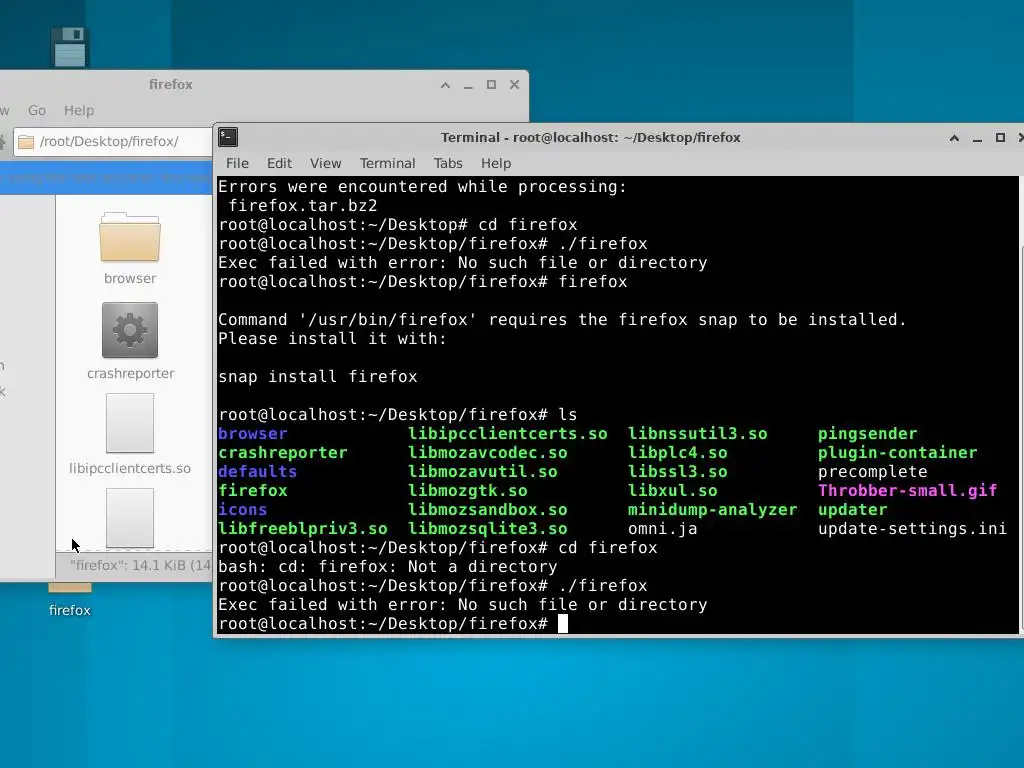This screenshot has height=768, width=1024.
Task: Click 'pingsender' in the terminal listing
Action: click(867, 434)
